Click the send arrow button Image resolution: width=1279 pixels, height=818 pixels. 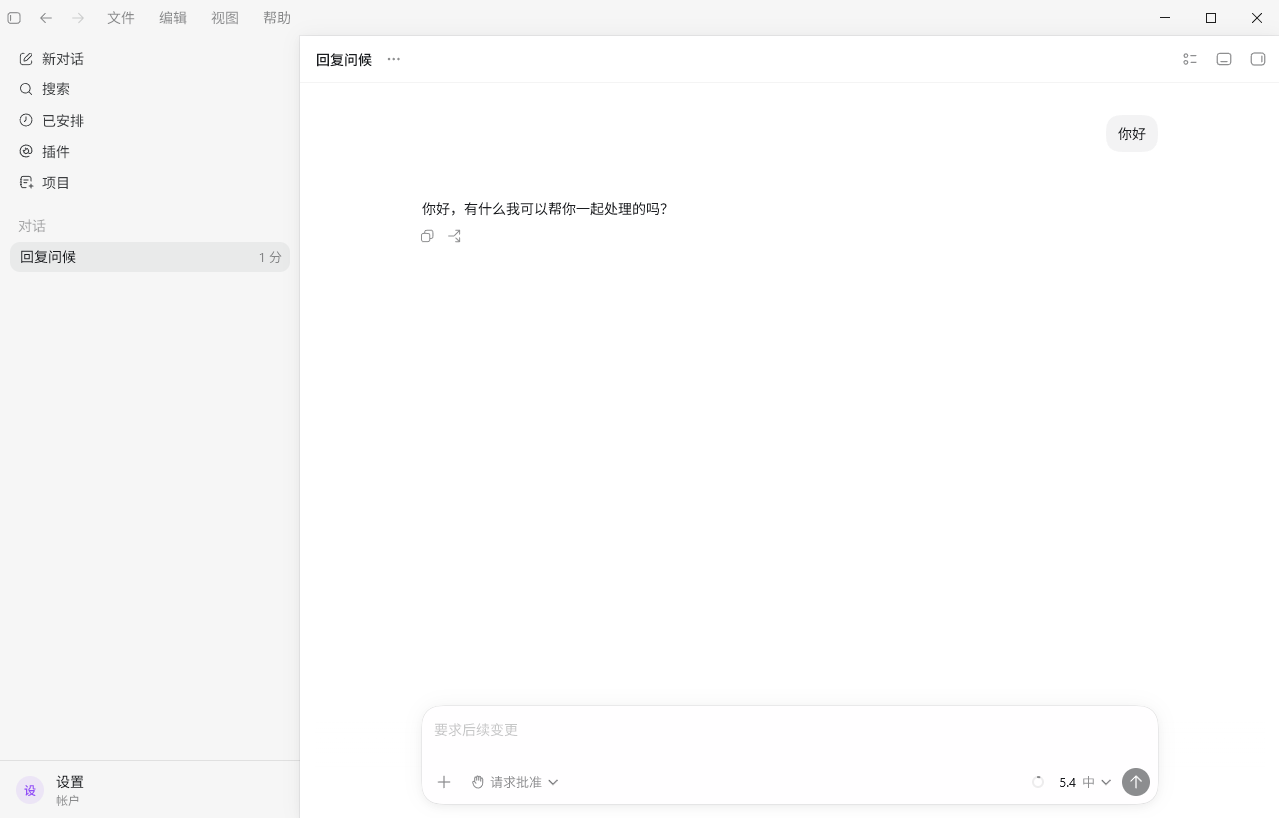click(x=1136, y=782)
